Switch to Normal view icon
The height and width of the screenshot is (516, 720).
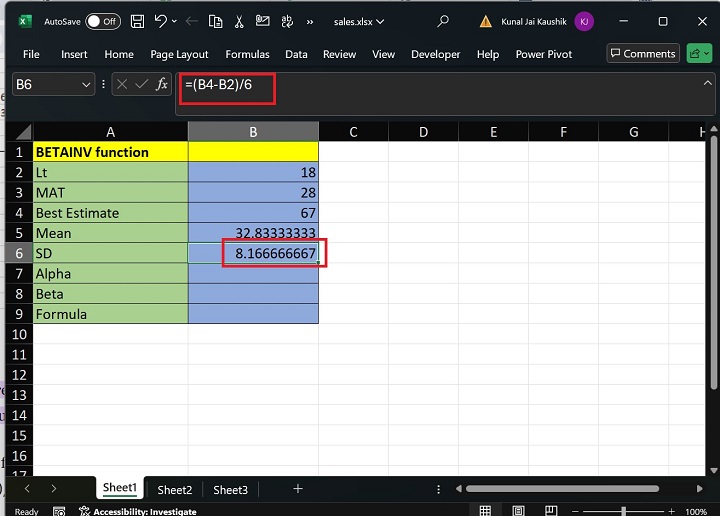coord(485,510)
